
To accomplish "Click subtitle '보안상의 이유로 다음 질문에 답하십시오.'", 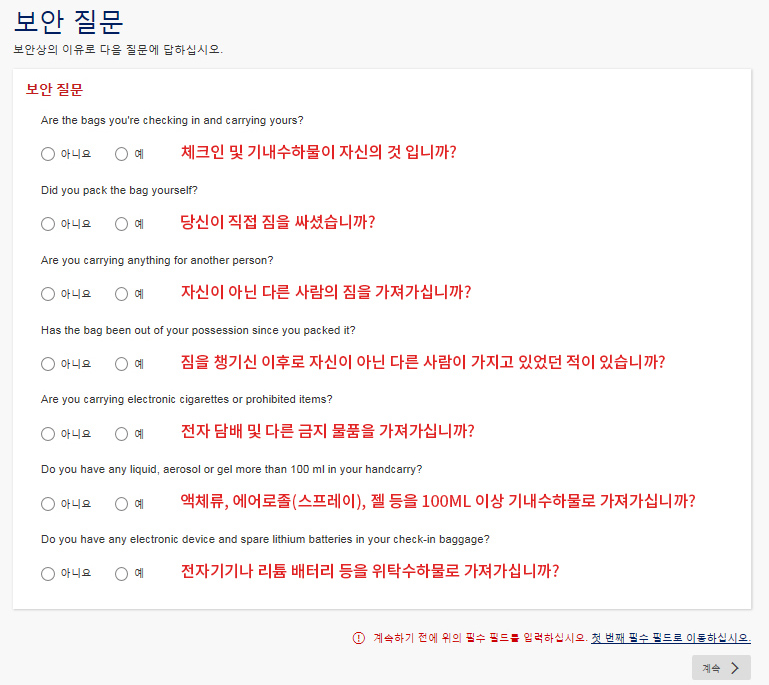I will 118,50.
